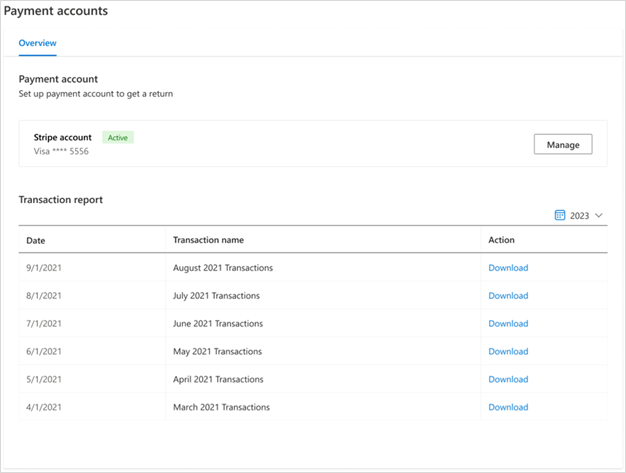Click the Transaction report heading

pyautogui.click(x=61, y=200)
